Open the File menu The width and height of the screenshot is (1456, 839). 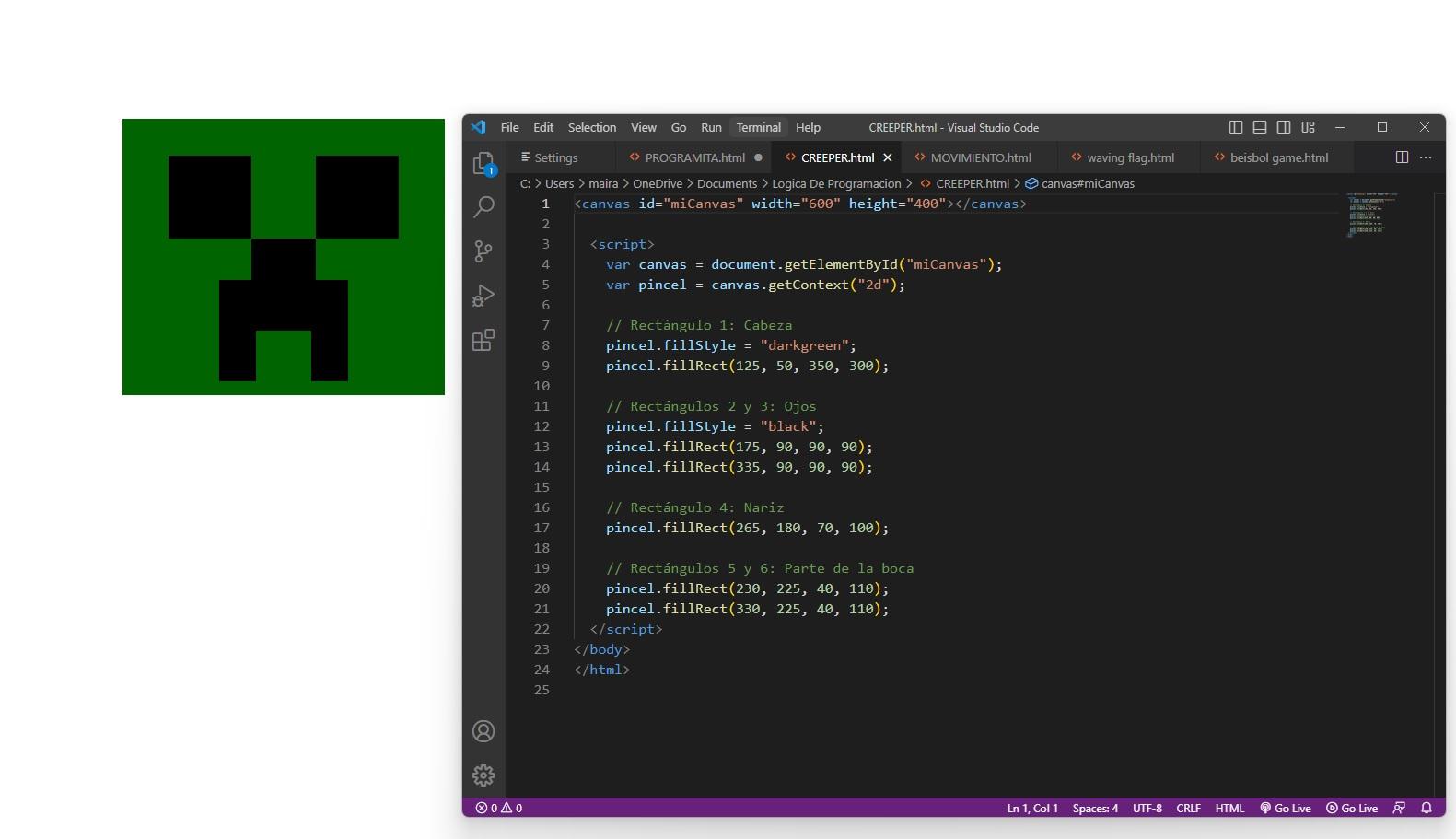pyautogui.click(x=509, y=127)
